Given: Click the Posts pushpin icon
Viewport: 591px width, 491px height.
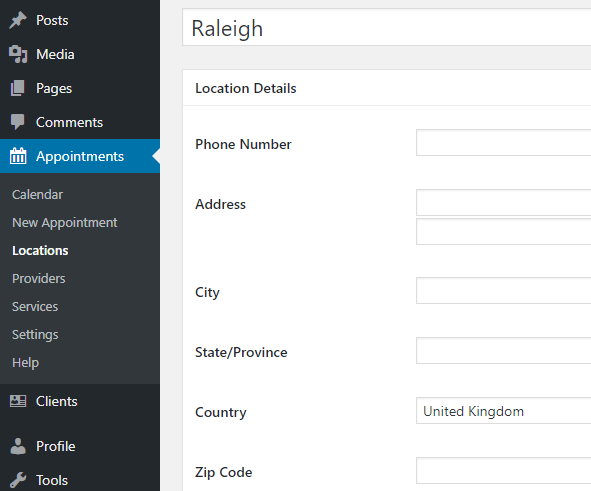Looking at the screenshot, I should tap(18, 20).
